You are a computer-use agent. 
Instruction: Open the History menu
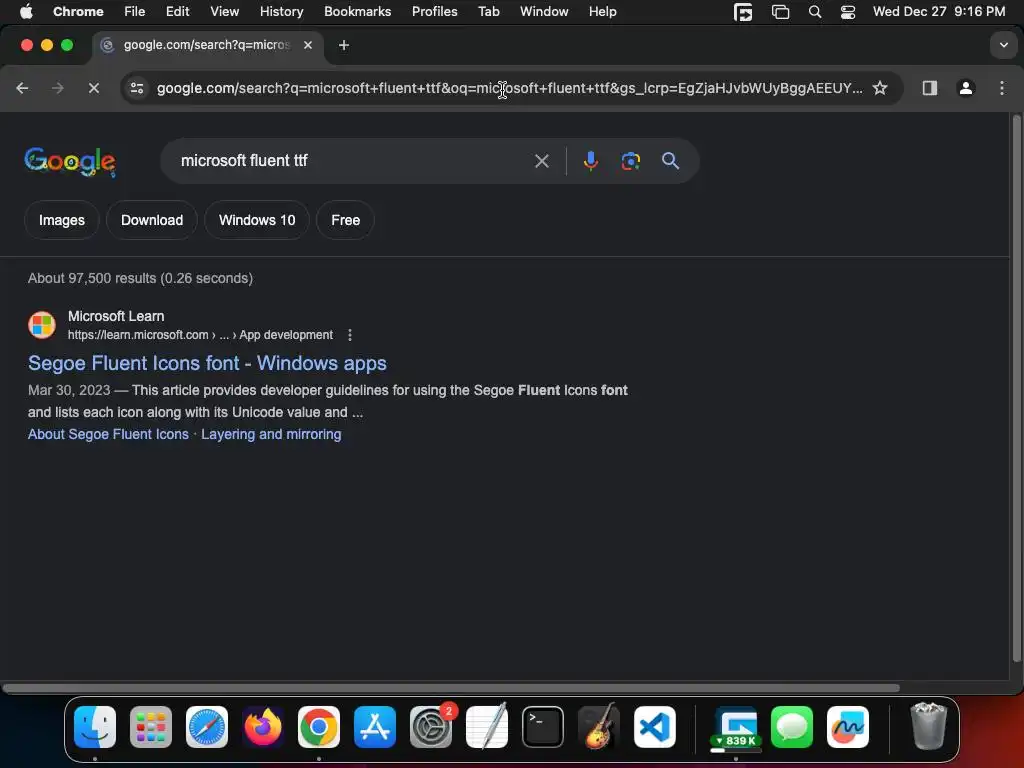pos(281,12)
